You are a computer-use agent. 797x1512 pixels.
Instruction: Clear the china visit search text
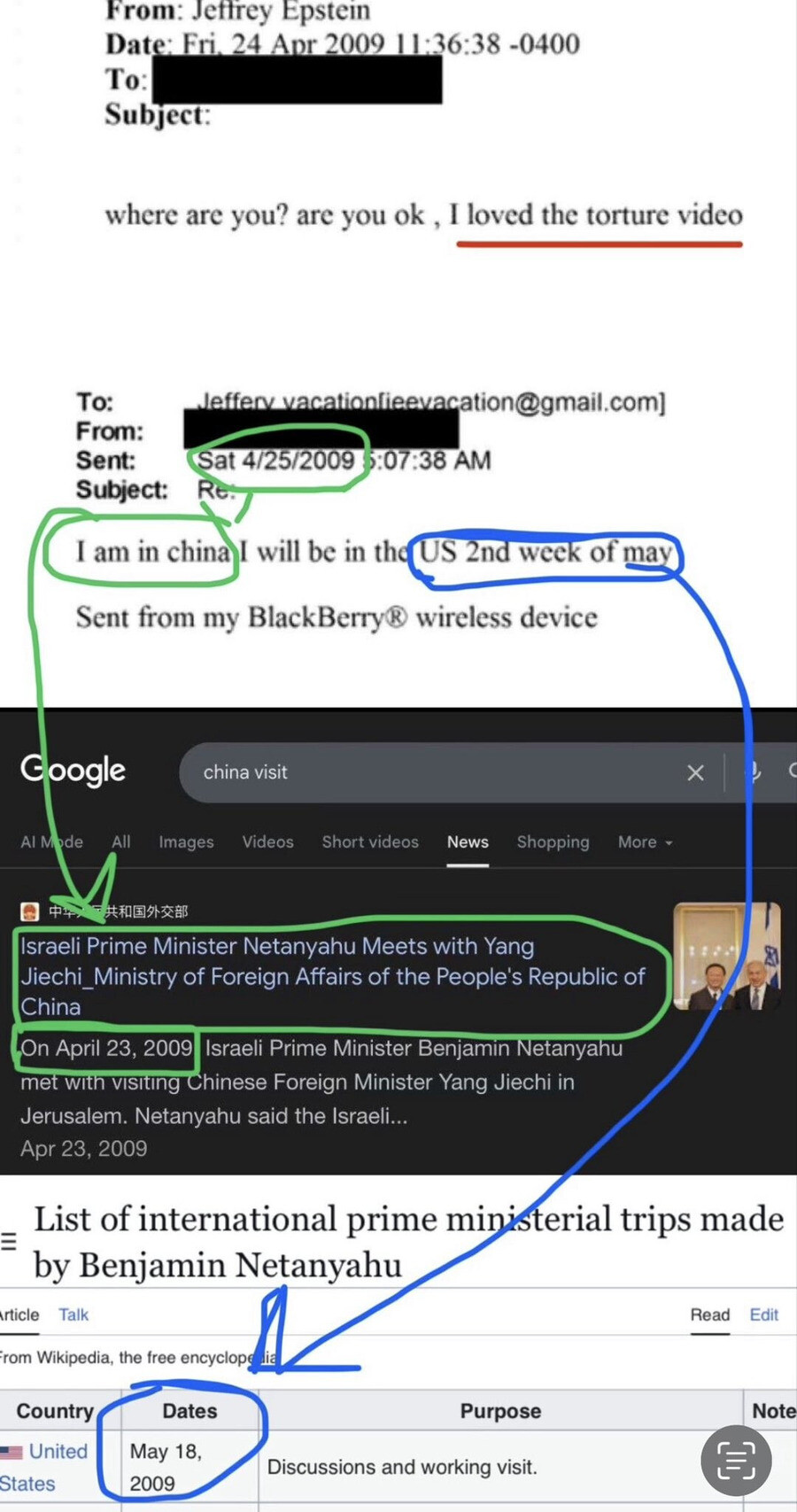pyautogui.click(x=696, y=773)
